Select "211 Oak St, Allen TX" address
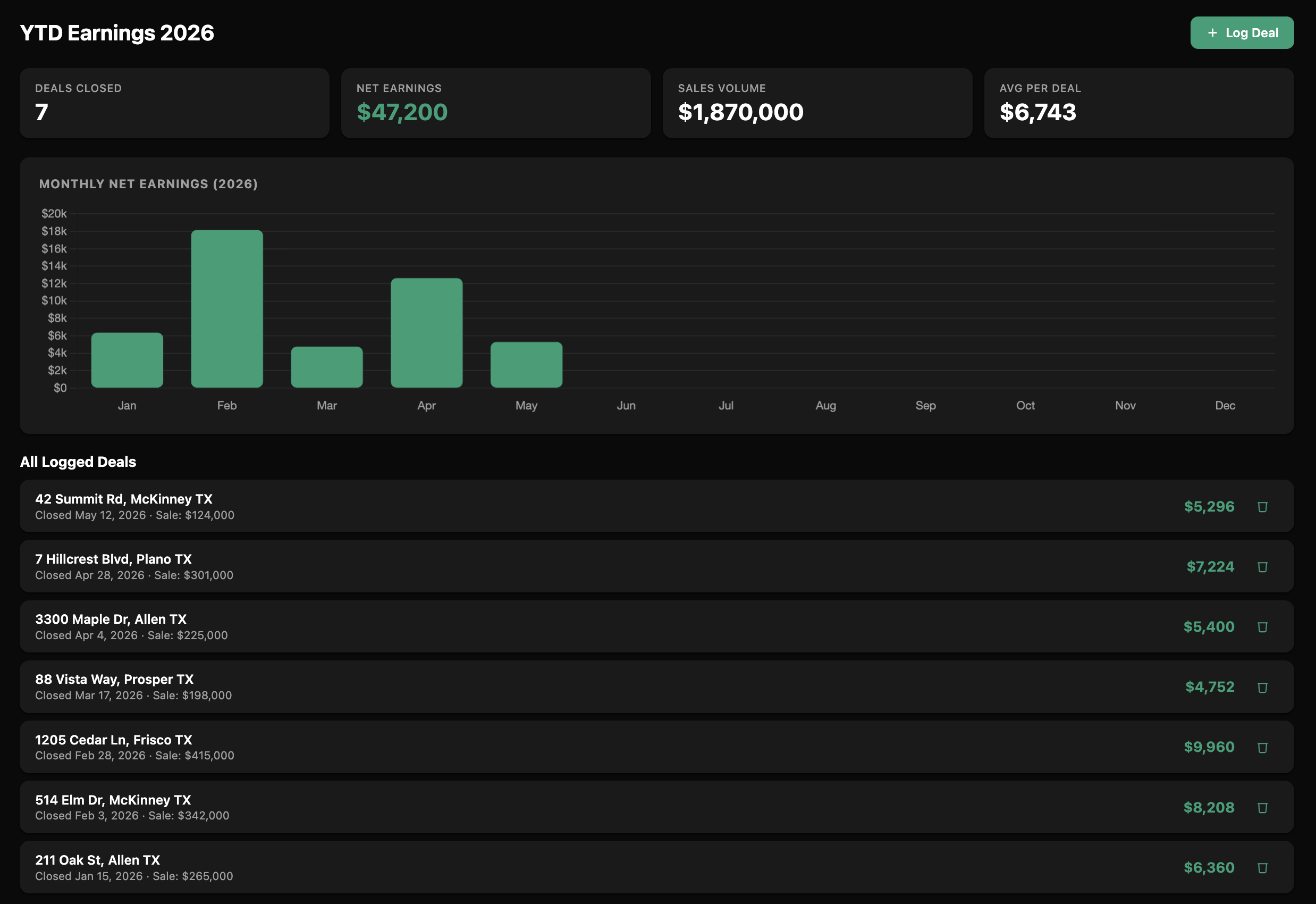 [x=97, y=860]
